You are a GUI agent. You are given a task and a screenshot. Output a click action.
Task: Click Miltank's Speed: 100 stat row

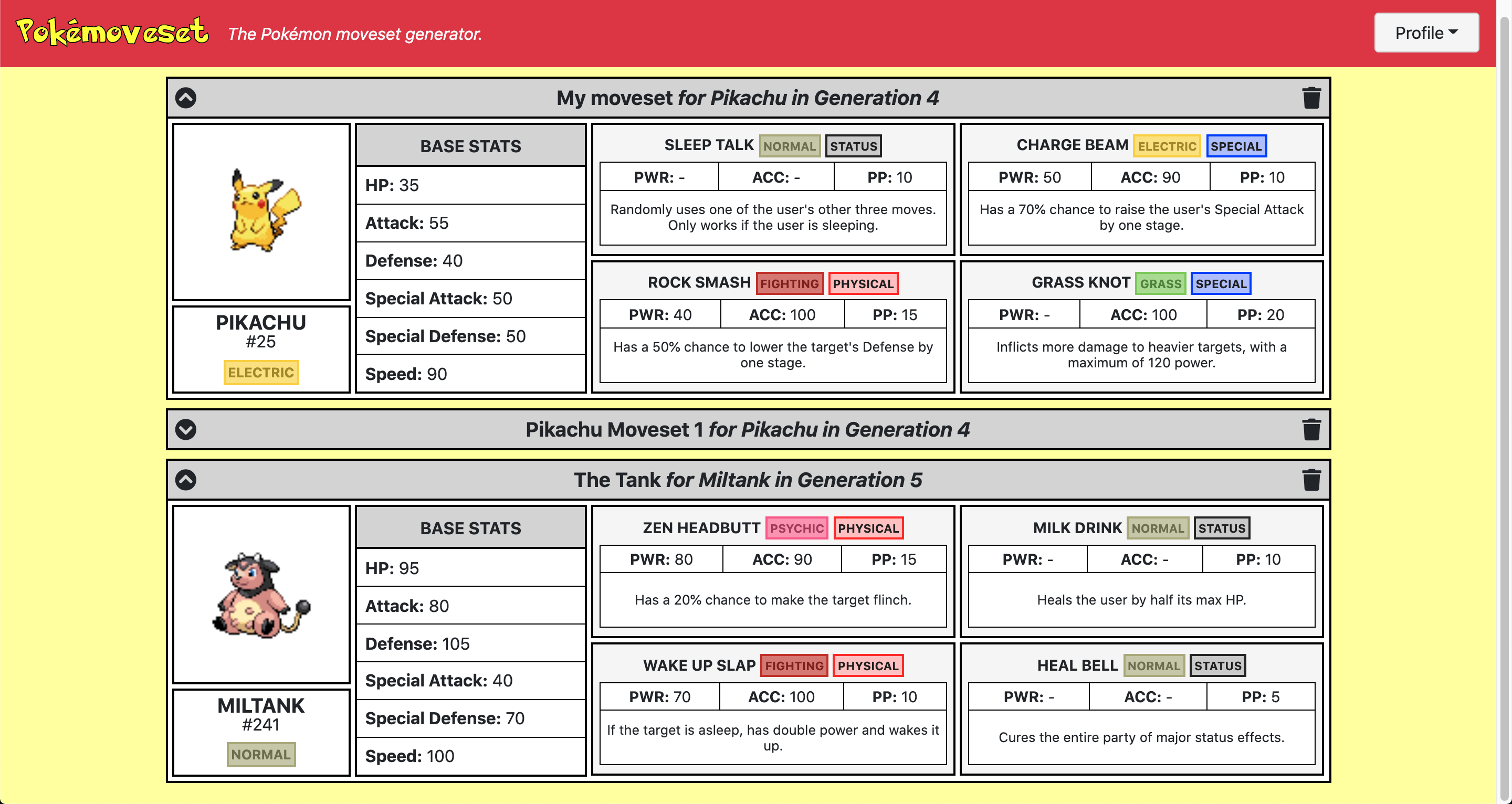[471, 756]
